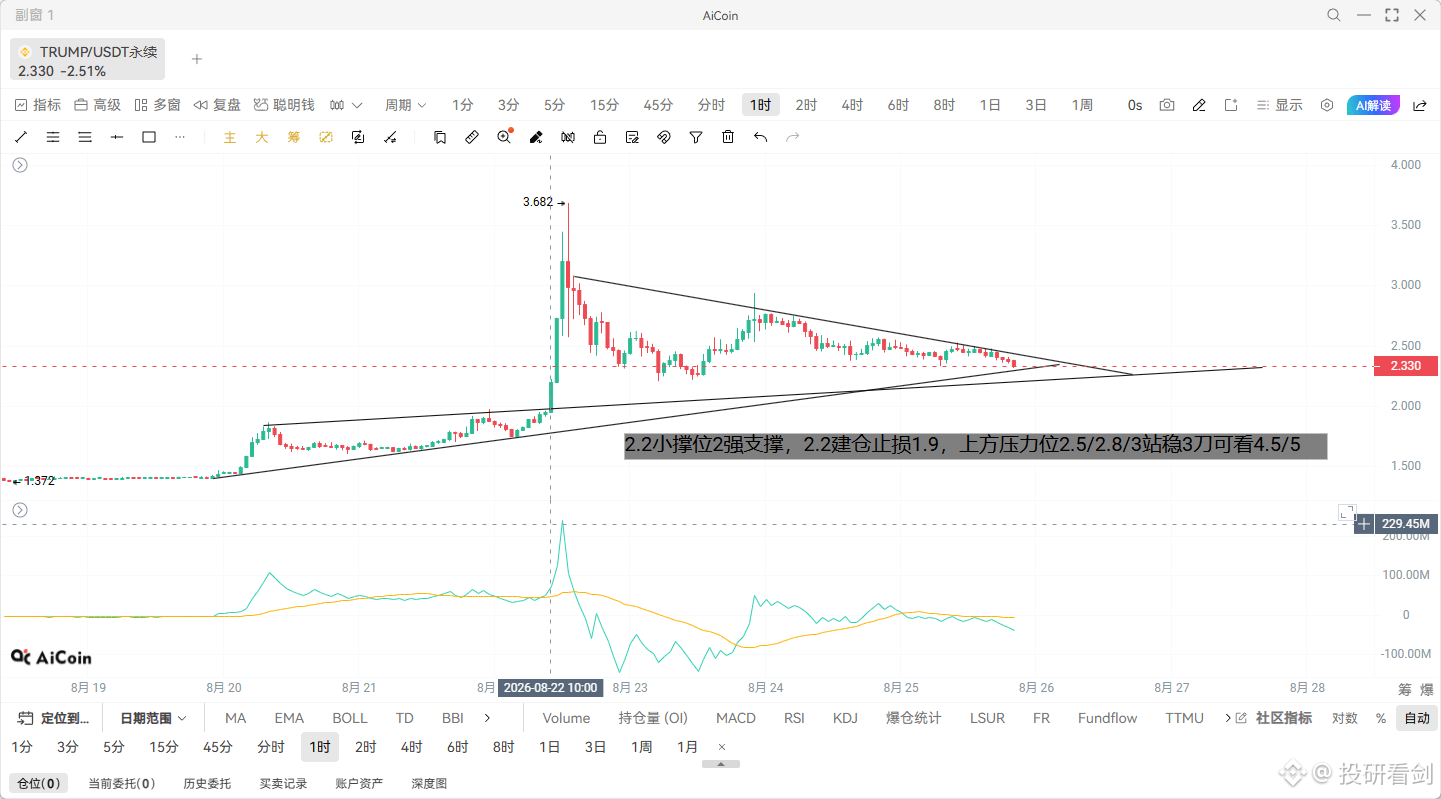Expand the chart type candlestick dropdown
The width and height of the screenshot is (1441, 799).
pos(346,105)
